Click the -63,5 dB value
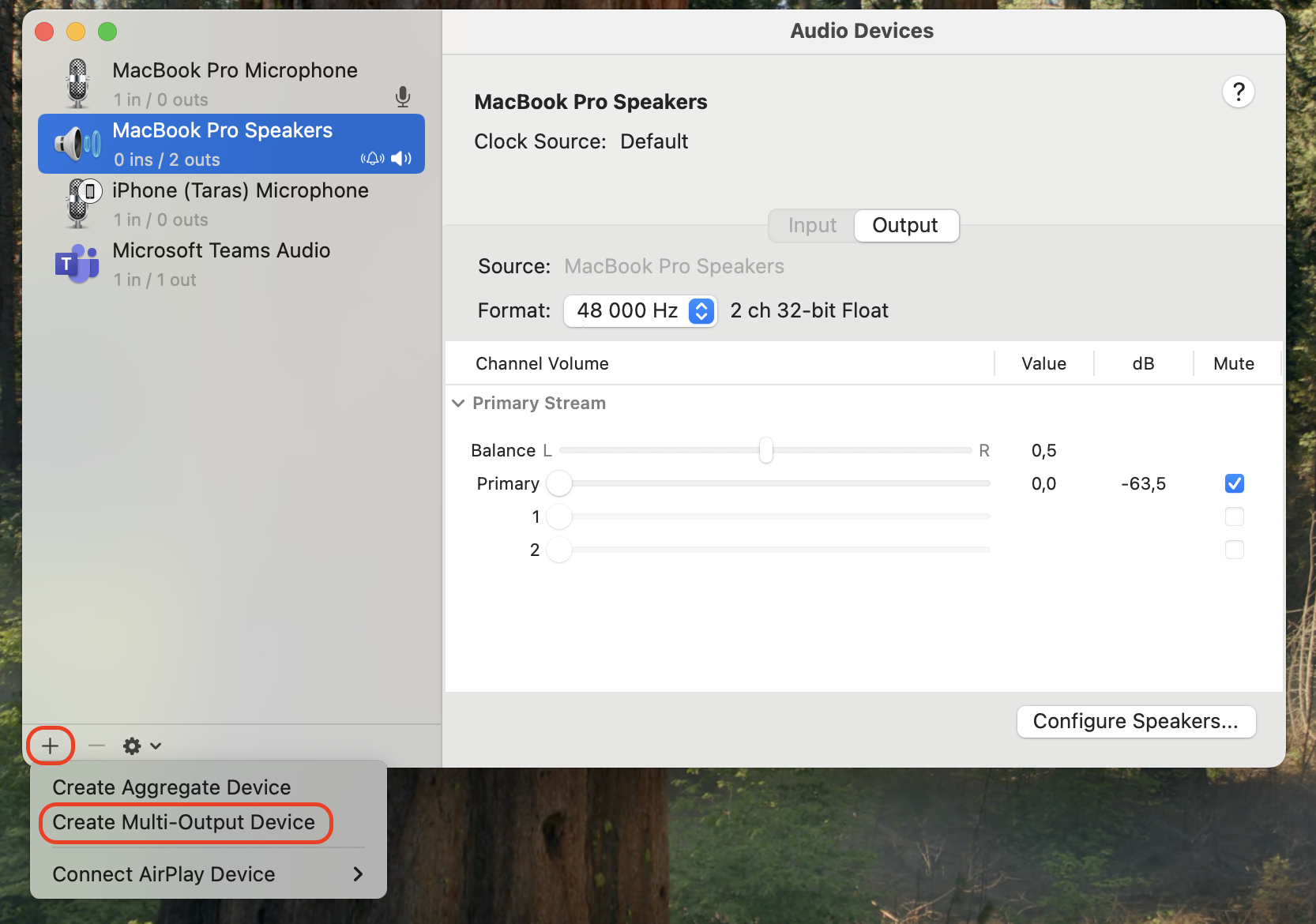The width and height of the screenshot is (1316, 924). point(1143,484)
